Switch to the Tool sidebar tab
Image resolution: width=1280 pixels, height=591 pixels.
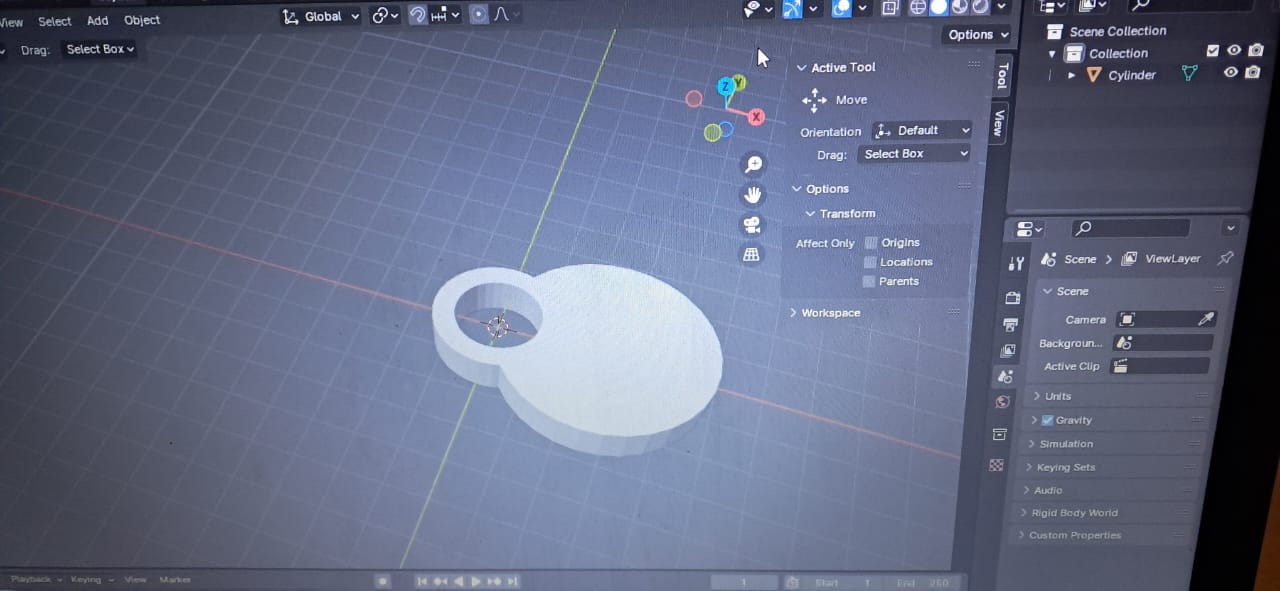coord(1002,76)
